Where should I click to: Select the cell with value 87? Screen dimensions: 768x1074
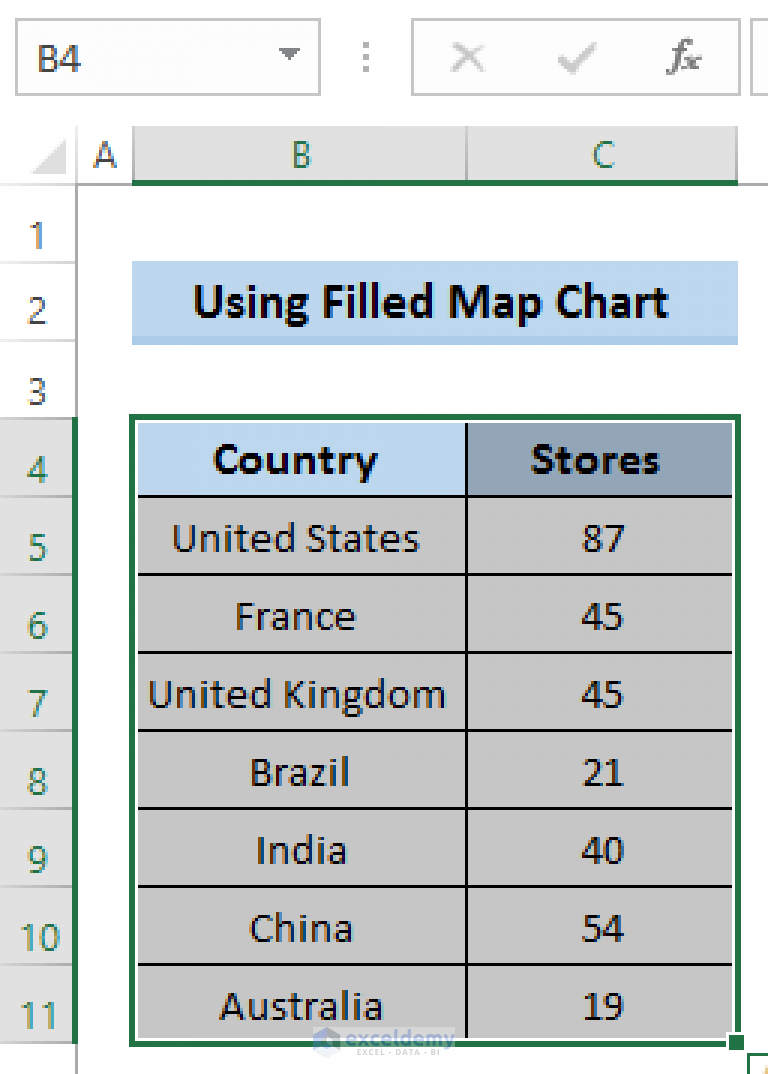pos(598,538)
